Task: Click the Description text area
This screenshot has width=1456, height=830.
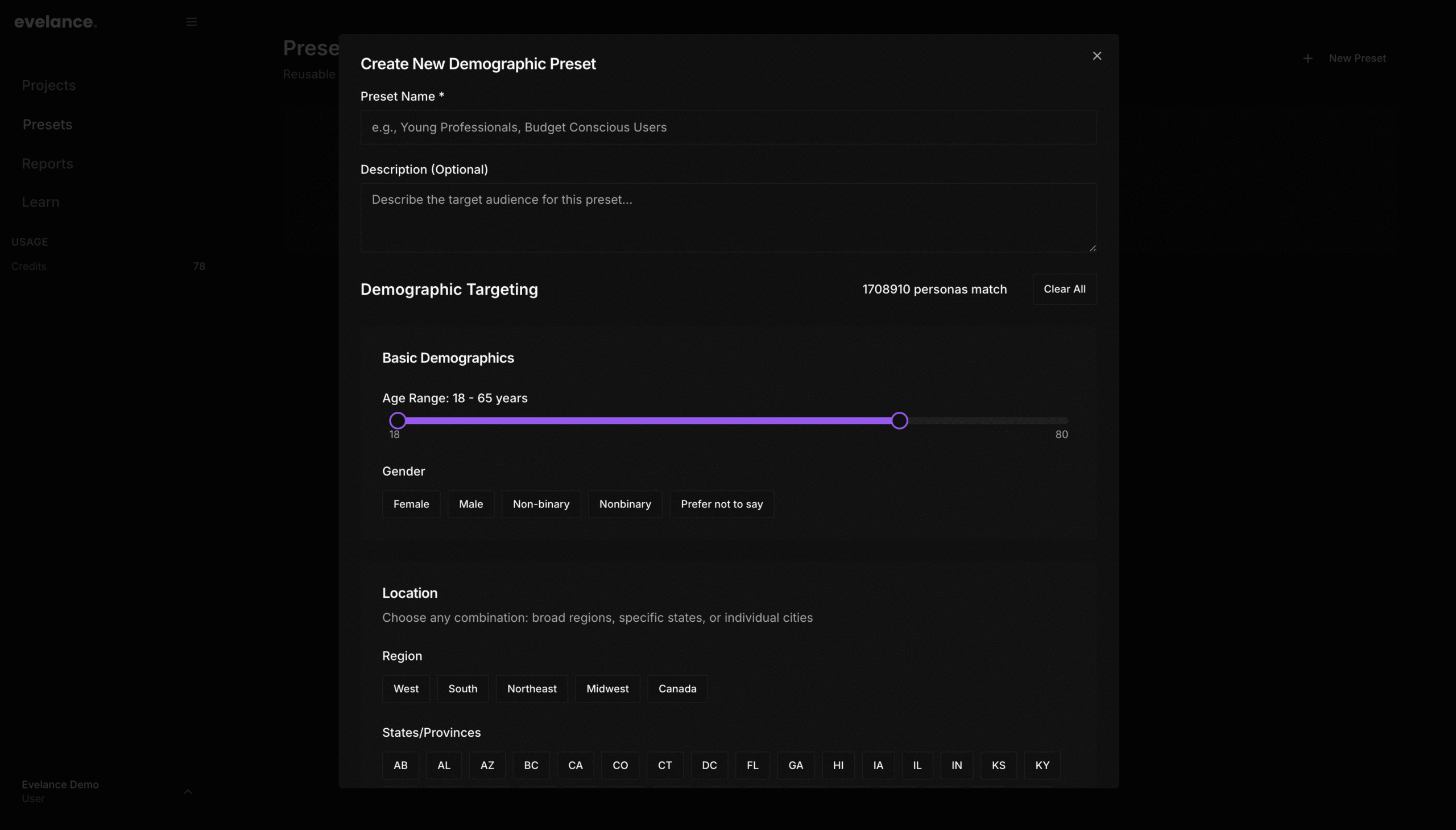Action: coord(729,217)
